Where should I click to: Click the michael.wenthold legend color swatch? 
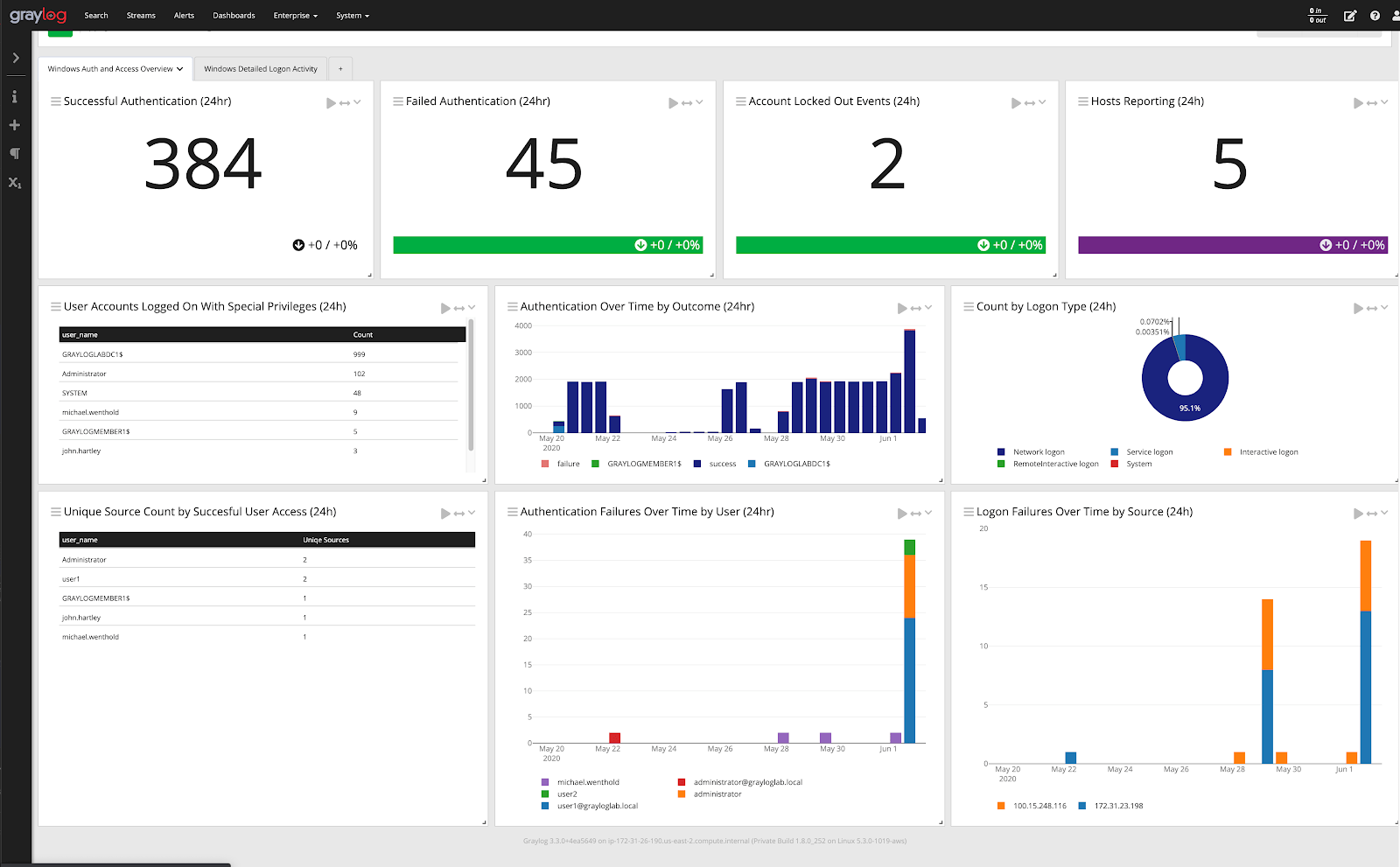[x=545, y=782]
